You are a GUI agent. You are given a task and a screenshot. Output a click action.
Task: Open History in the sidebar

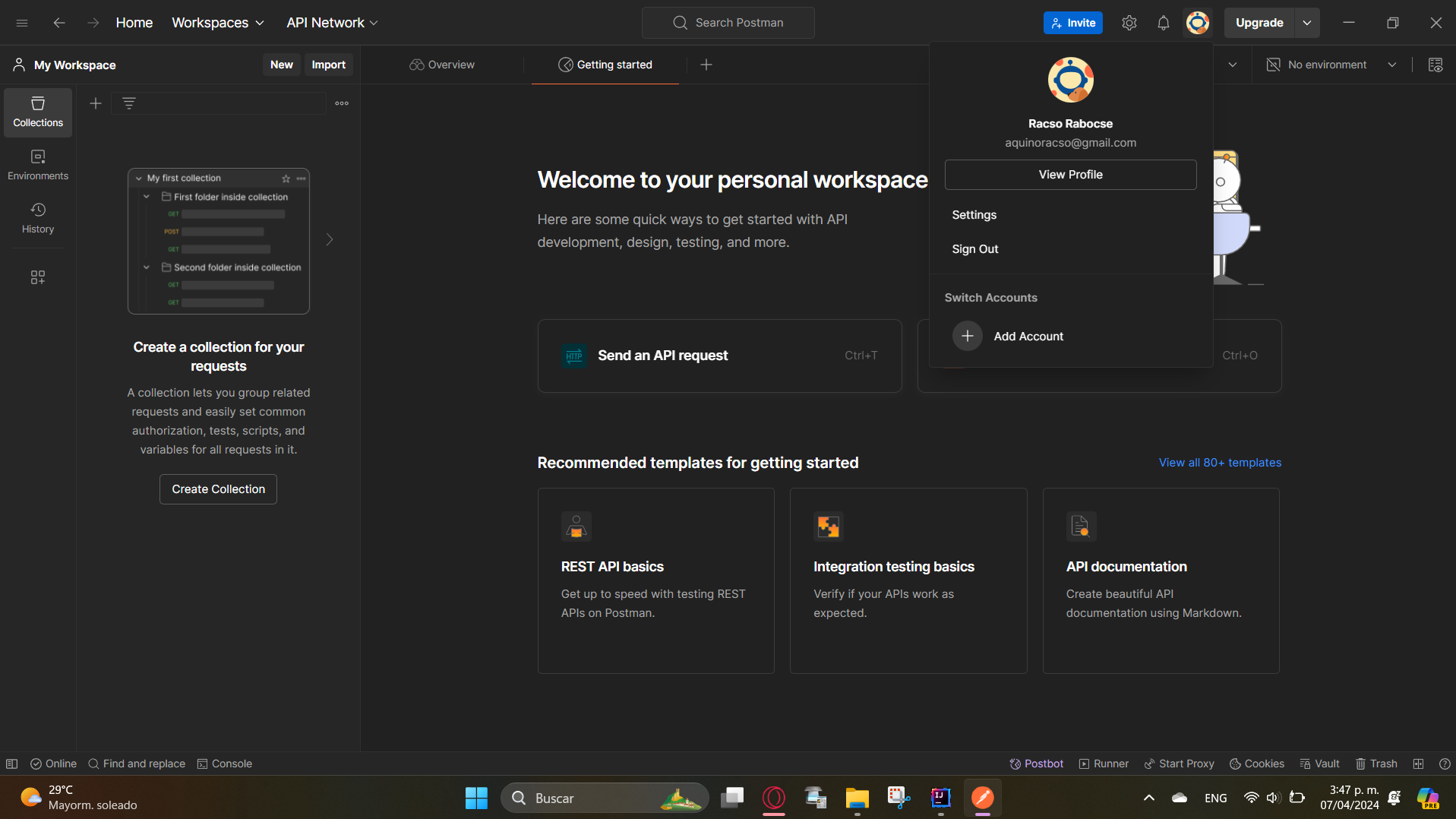pos(38,219)
